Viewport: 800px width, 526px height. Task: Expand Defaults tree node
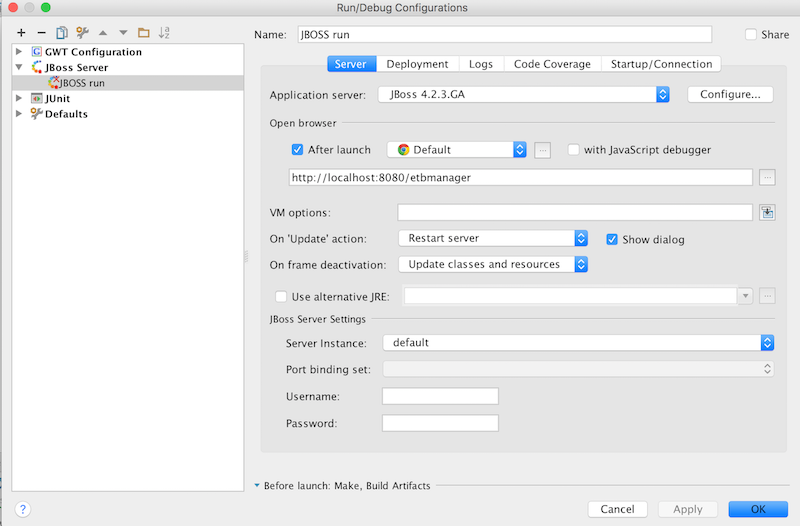pos(19,113)
